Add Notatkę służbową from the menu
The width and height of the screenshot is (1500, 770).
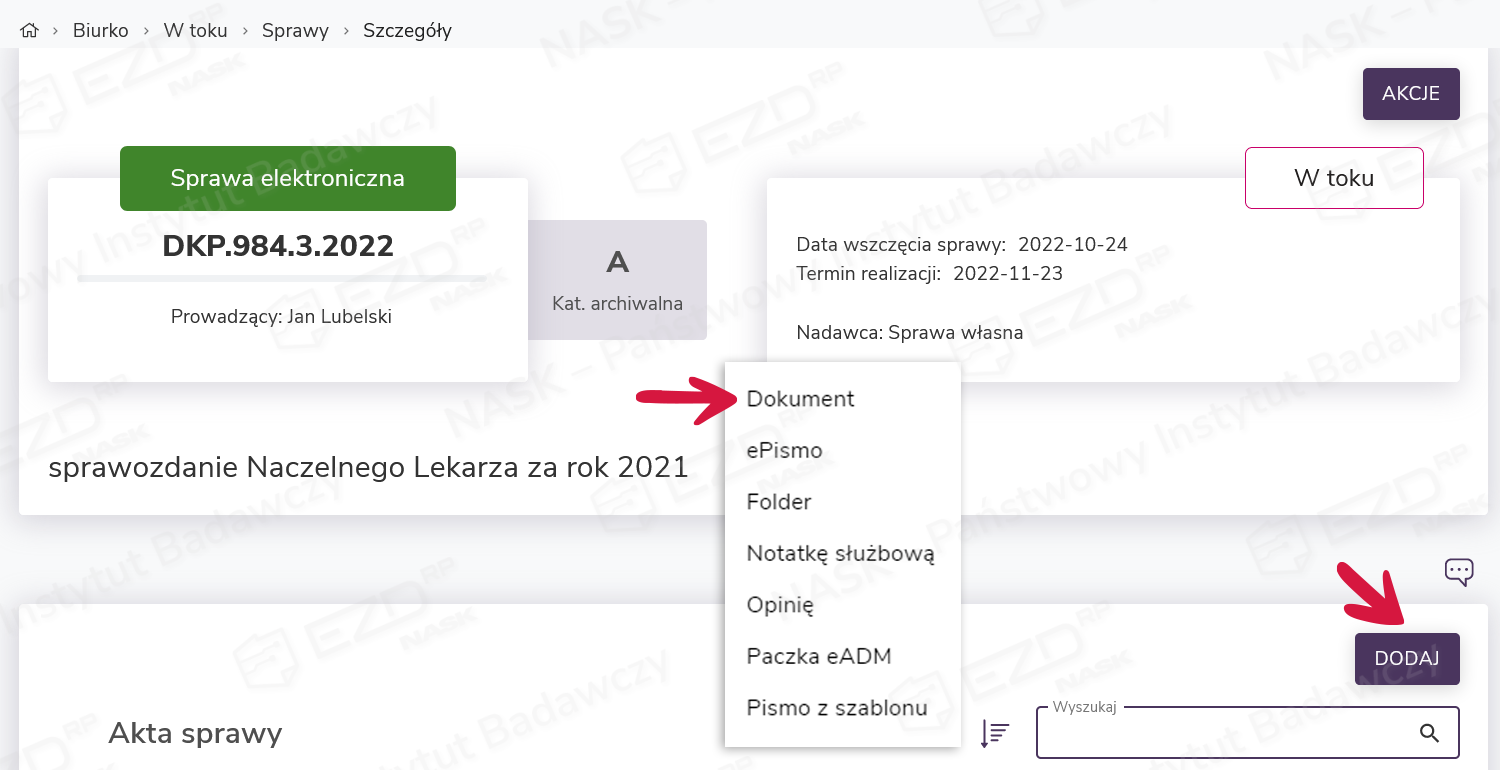[840, 554]
